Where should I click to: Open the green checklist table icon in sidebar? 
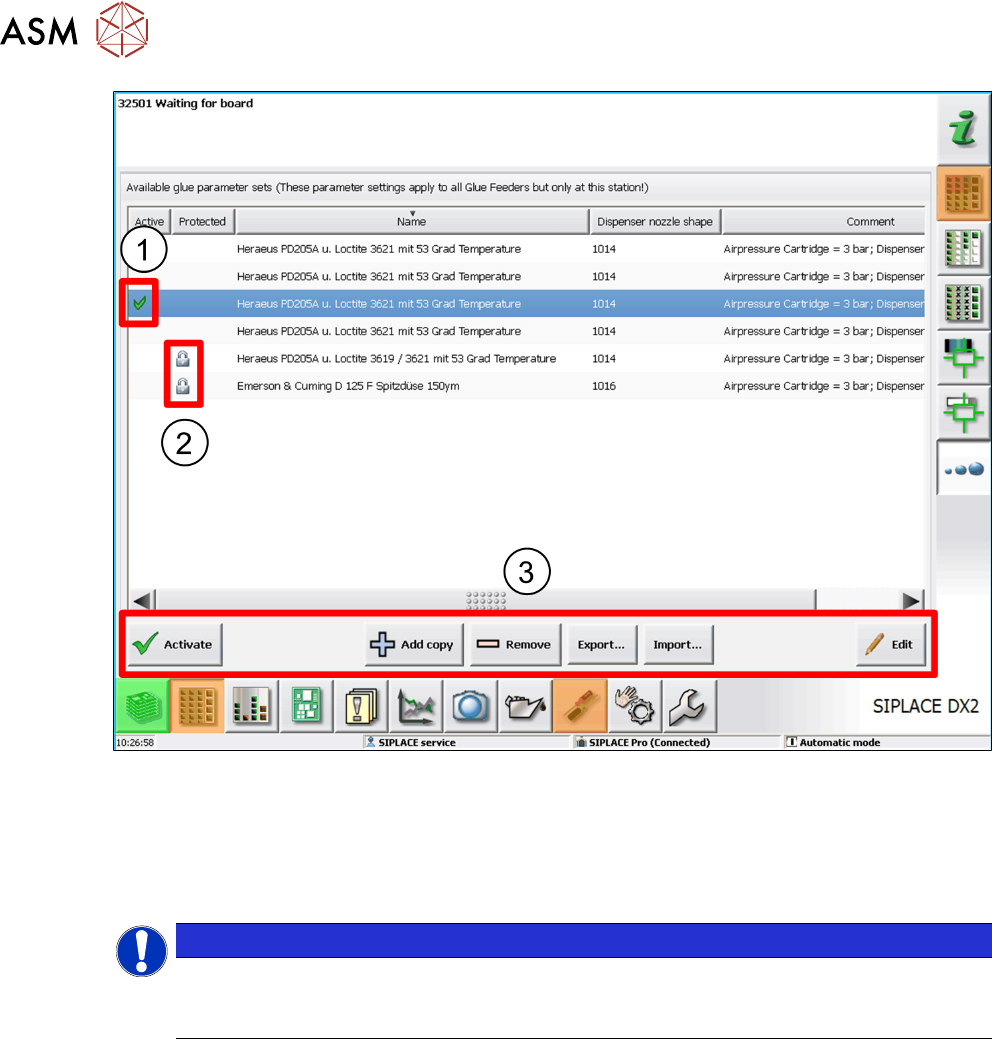point(964,248)
